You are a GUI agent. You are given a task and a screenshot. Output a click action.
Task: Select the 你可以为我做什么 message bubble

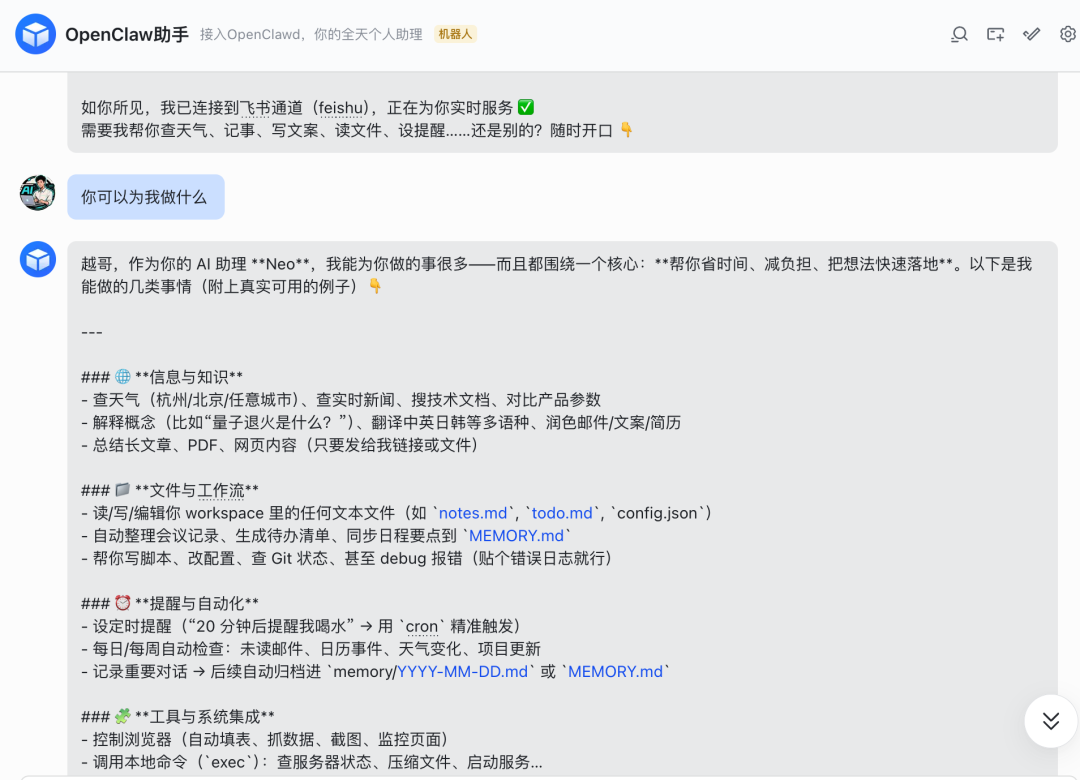pos(145,197)
